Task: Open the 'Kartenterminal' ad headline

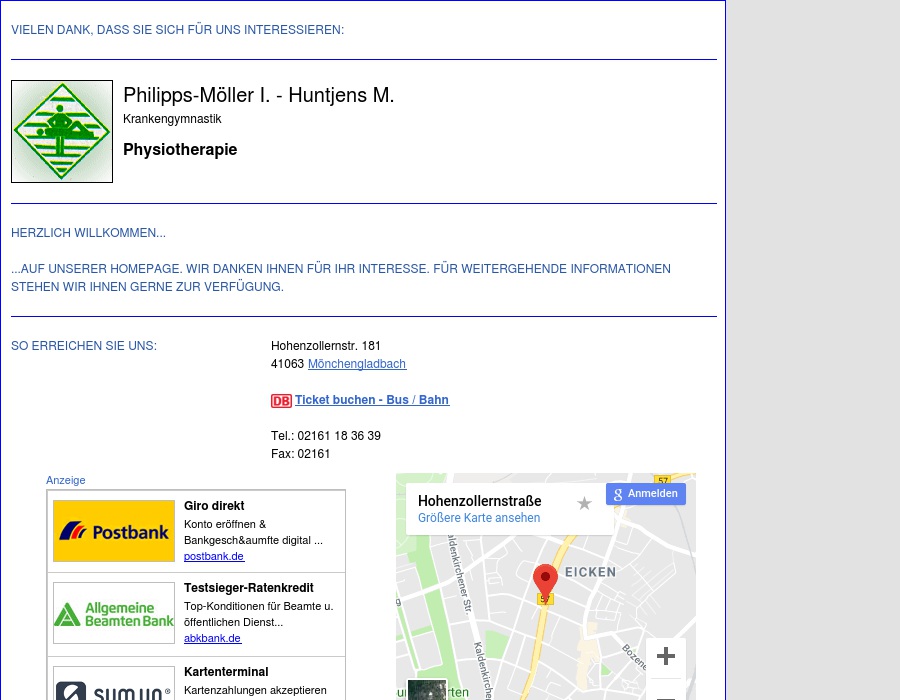Action: click(226, 672)
